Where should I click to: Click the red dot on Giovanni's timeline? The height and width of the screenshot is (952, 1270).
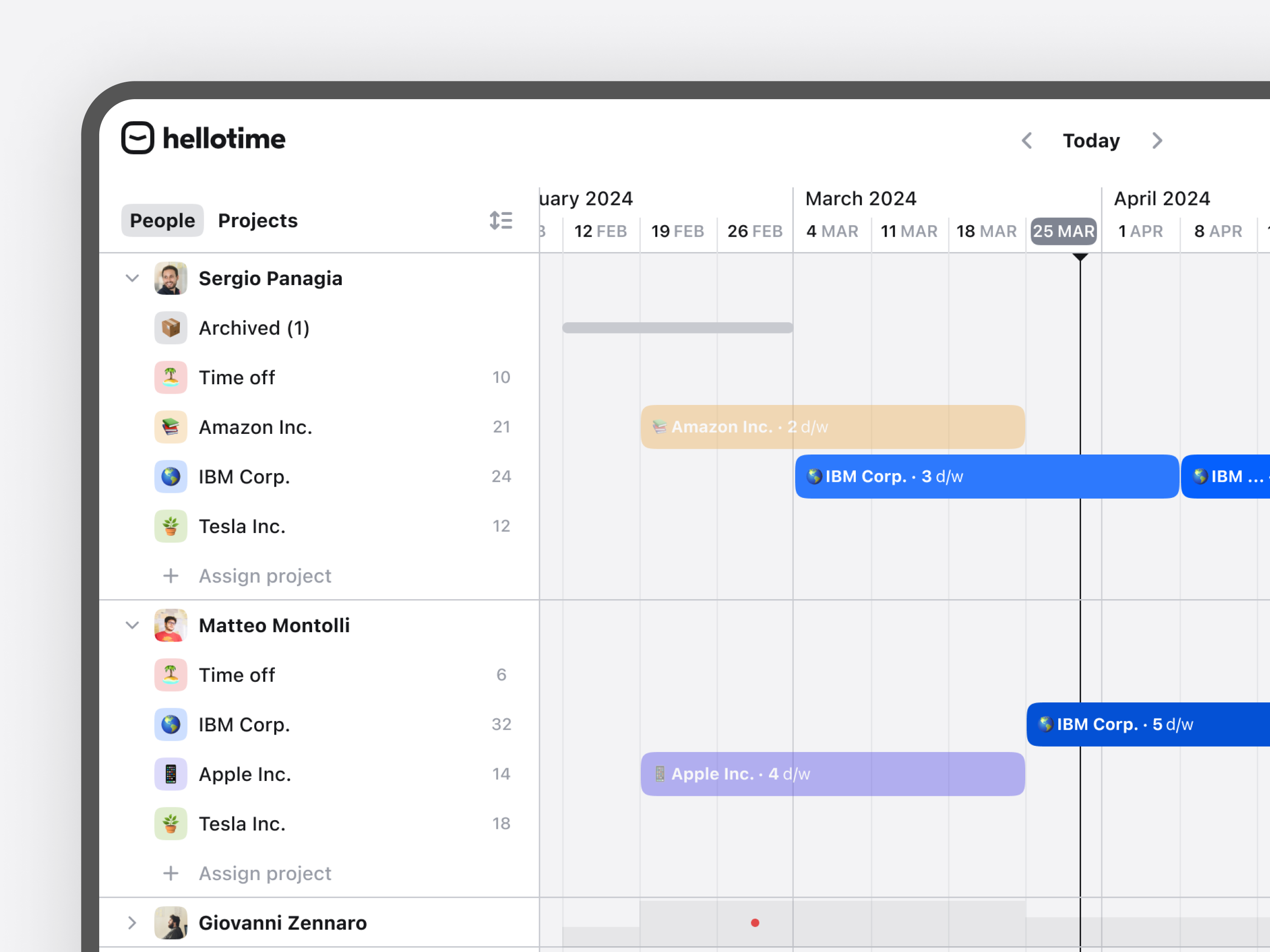(755, 923)
